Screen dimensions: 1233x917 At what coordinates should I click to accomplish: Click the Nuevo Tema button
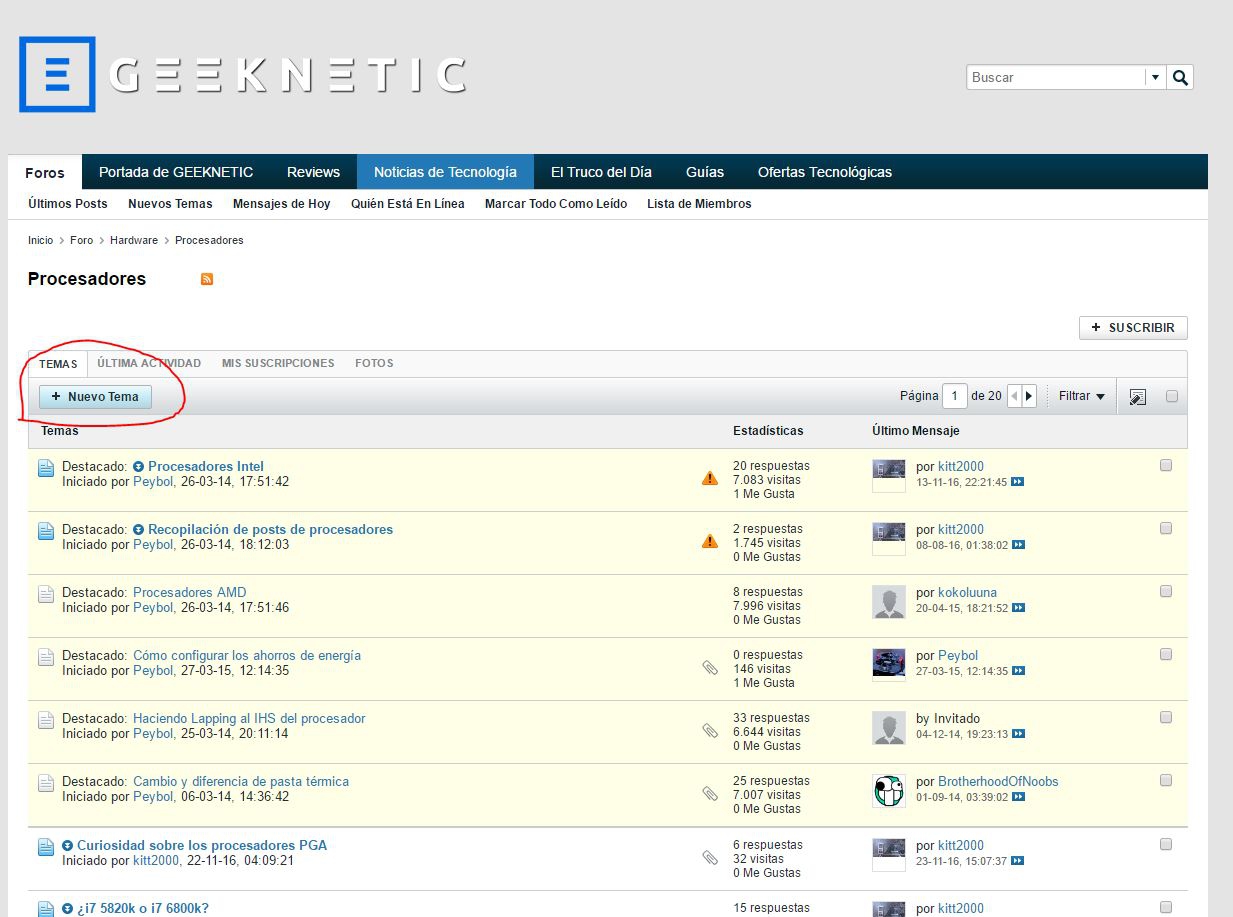[x=95, y=397]
